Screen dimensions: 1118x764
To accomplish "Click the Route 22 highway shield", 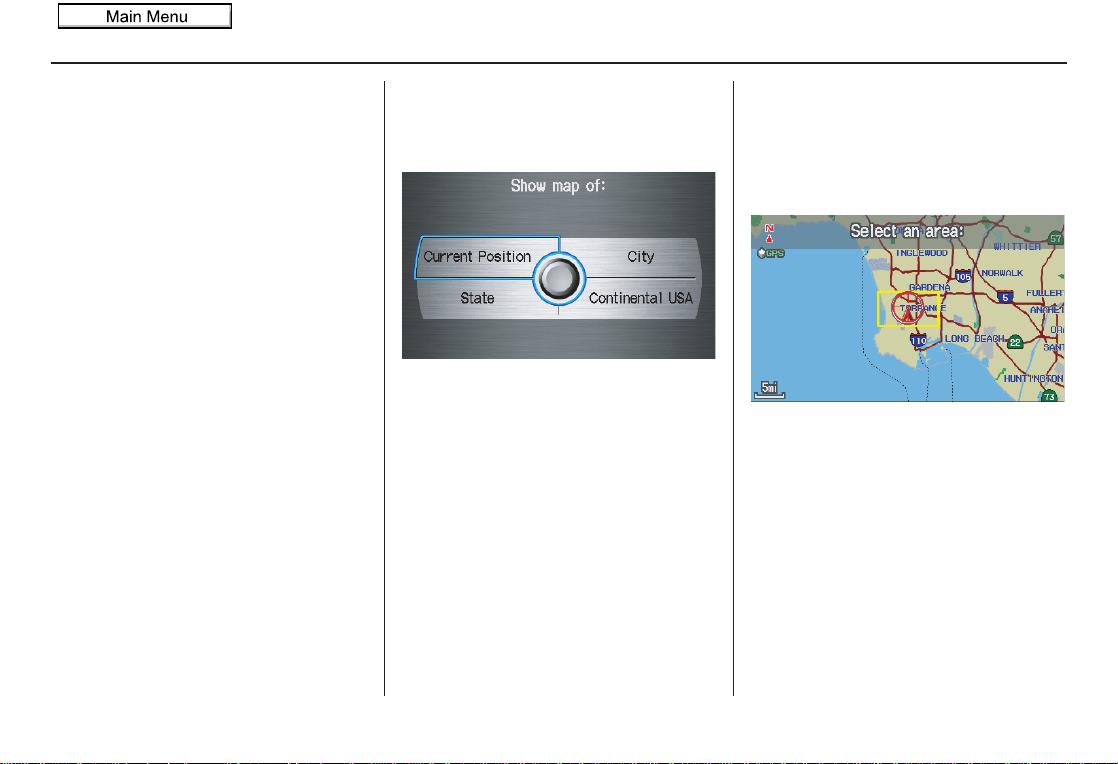I will tap(1015, 343).
